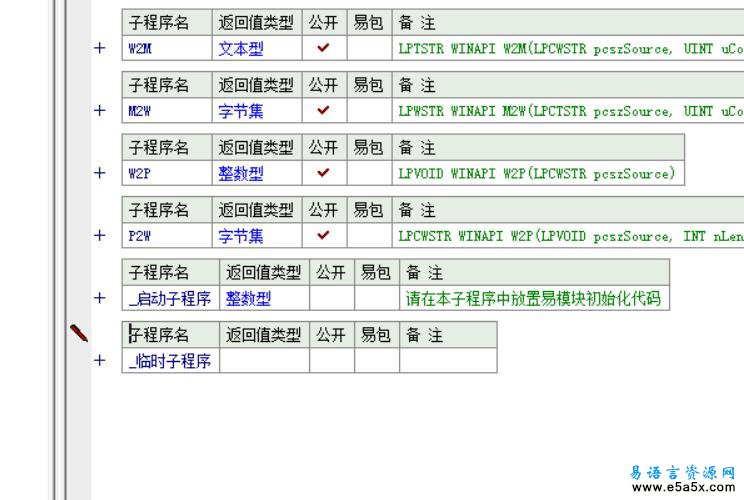Click the W2P remark starting LPVOID WINAPI
744x500 pixels.
pos(537,174)
